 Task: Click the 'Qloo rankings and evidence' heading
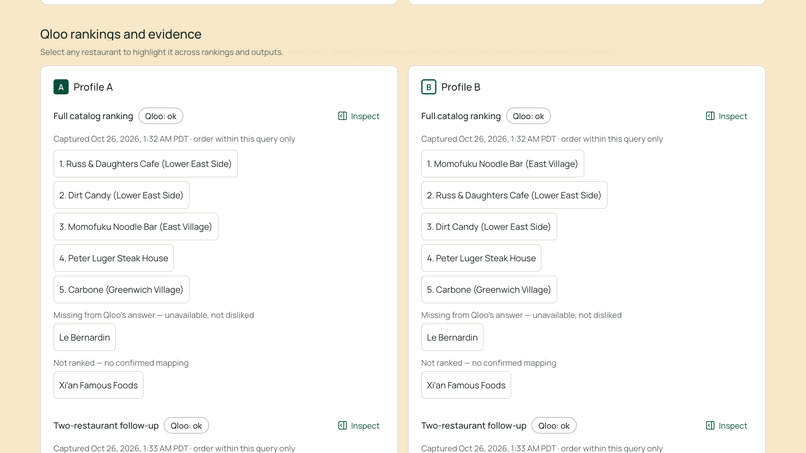coord(121,34)
